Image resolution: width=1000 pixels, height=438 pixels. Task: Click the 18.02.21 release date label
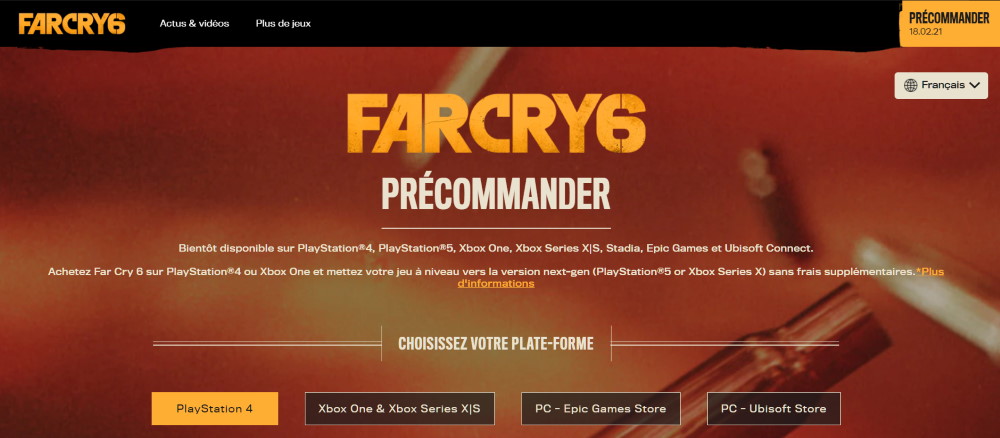coord(926,31)
